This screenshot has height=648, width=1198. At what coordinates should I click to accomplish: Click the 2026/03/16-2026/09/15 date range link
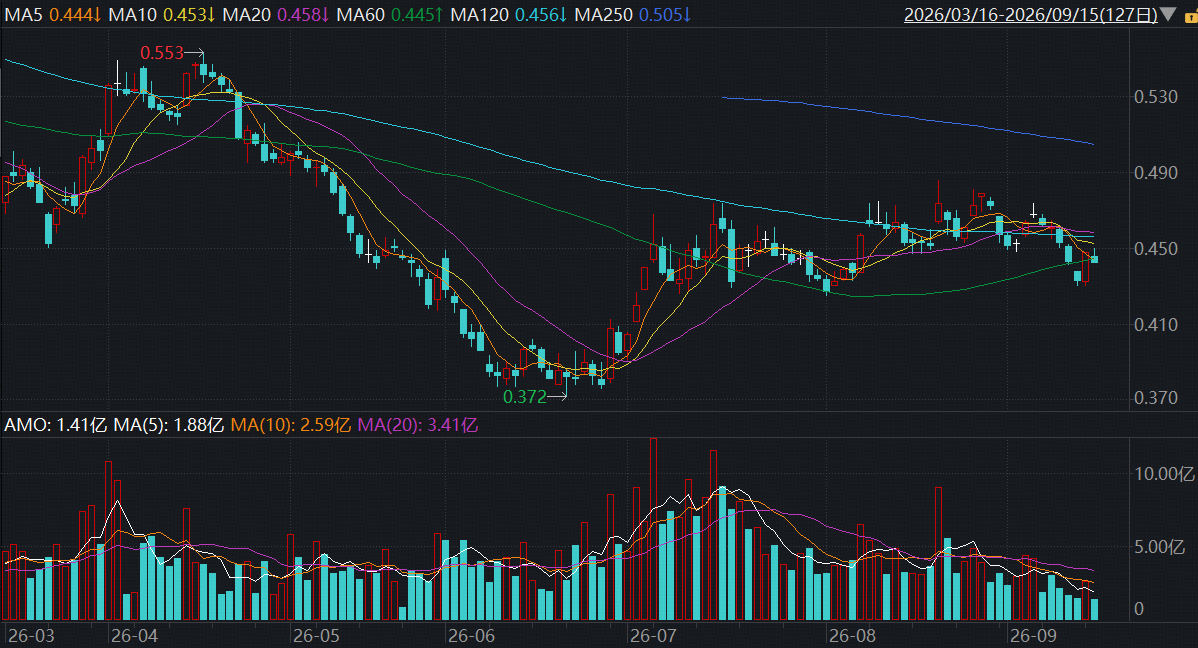(x=1031, y=15)
